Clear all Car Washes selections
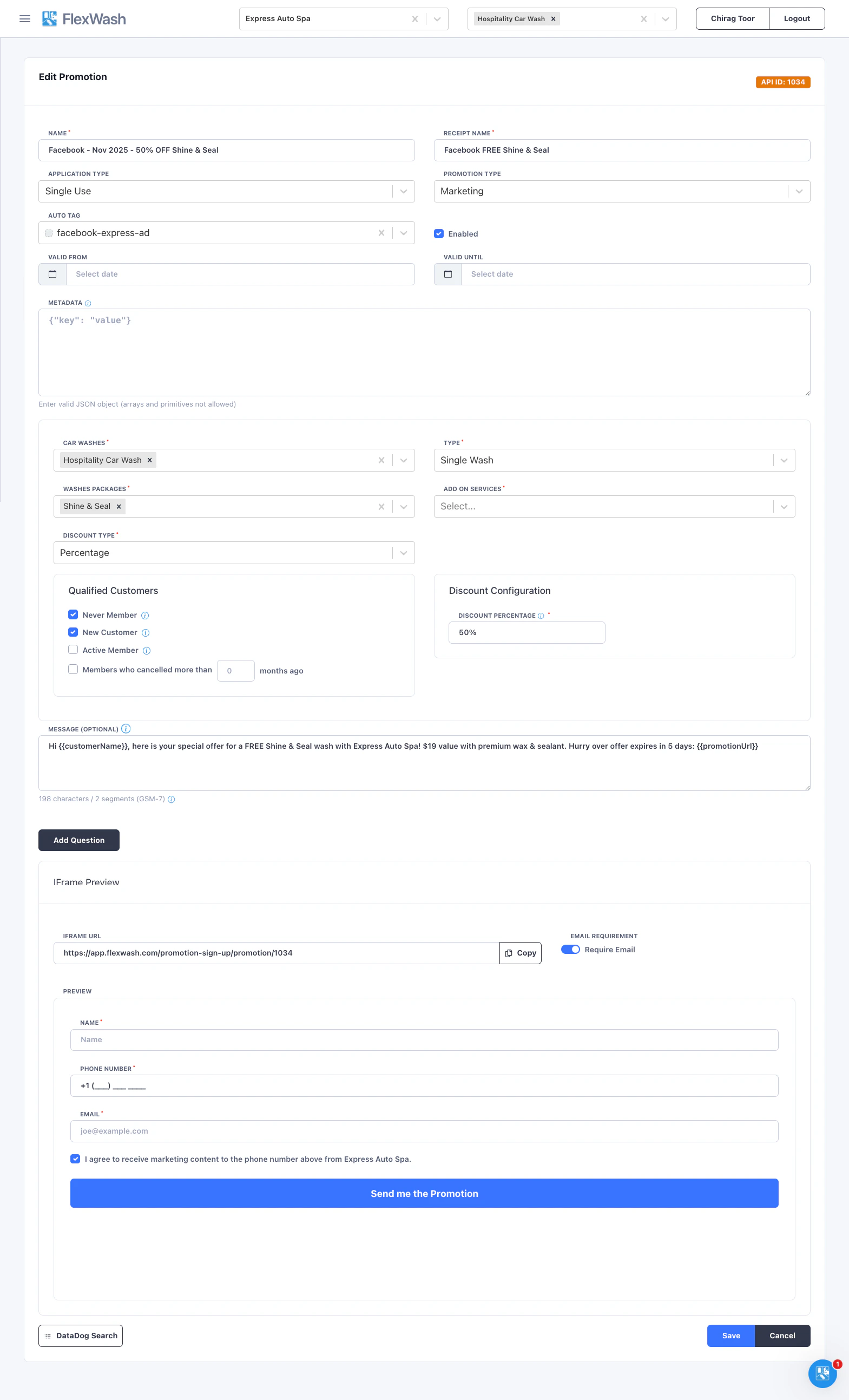Image resolution: width=849 pixels, height=1400 pixels. (x=381, y=460)
